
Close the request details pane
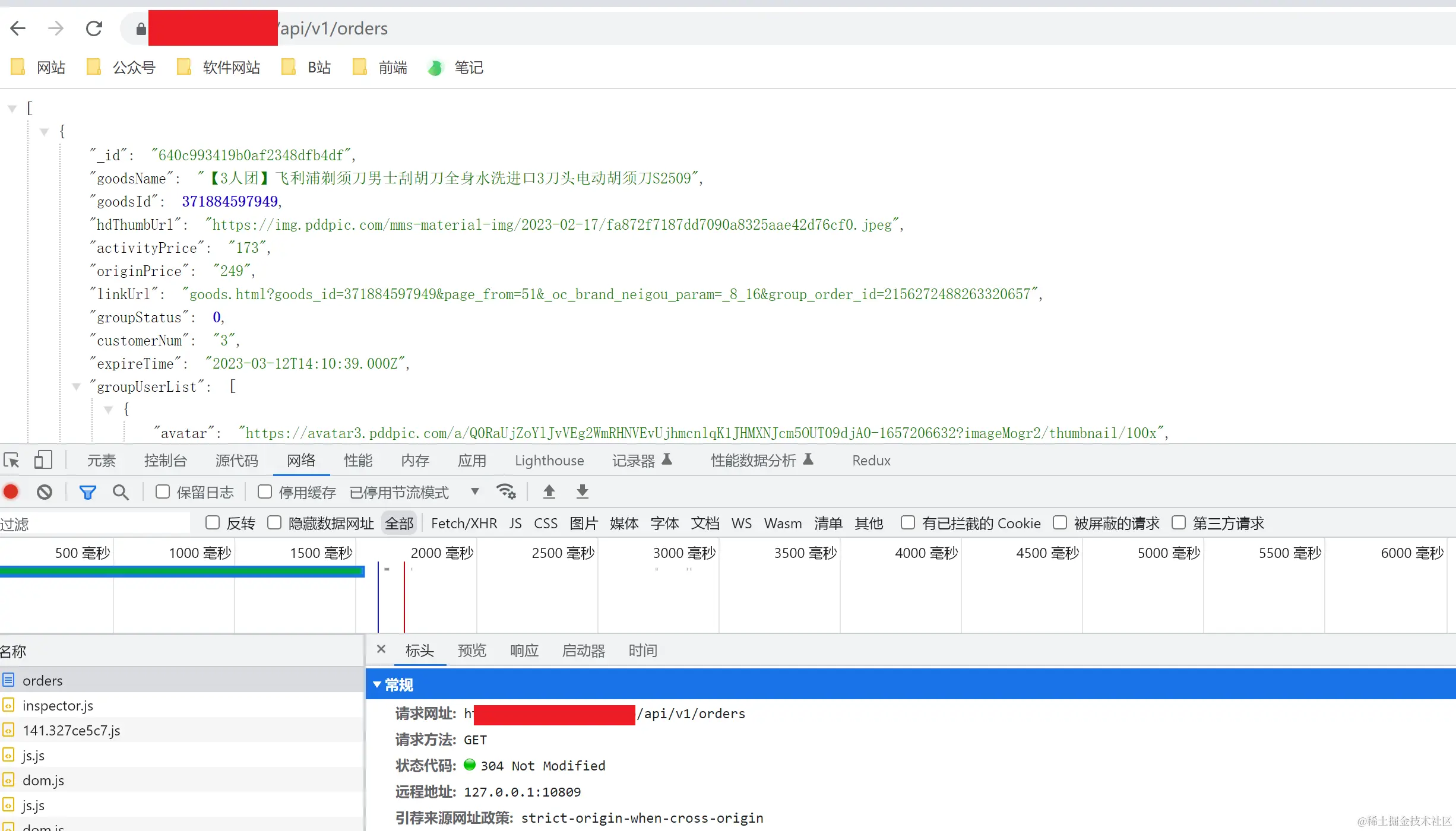click(381, 649)
